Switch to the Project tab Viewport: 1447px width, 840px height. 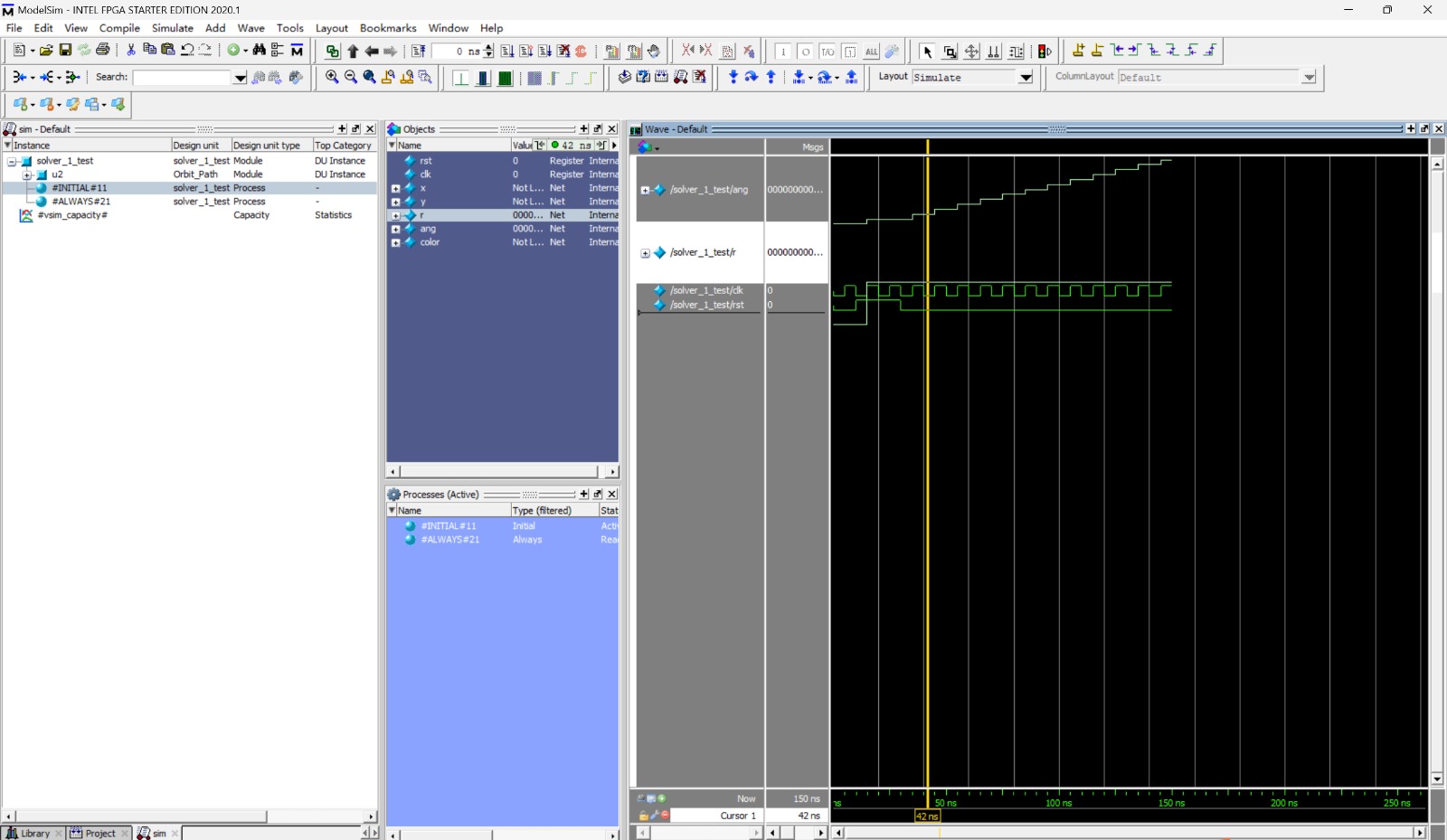point(99,833)
